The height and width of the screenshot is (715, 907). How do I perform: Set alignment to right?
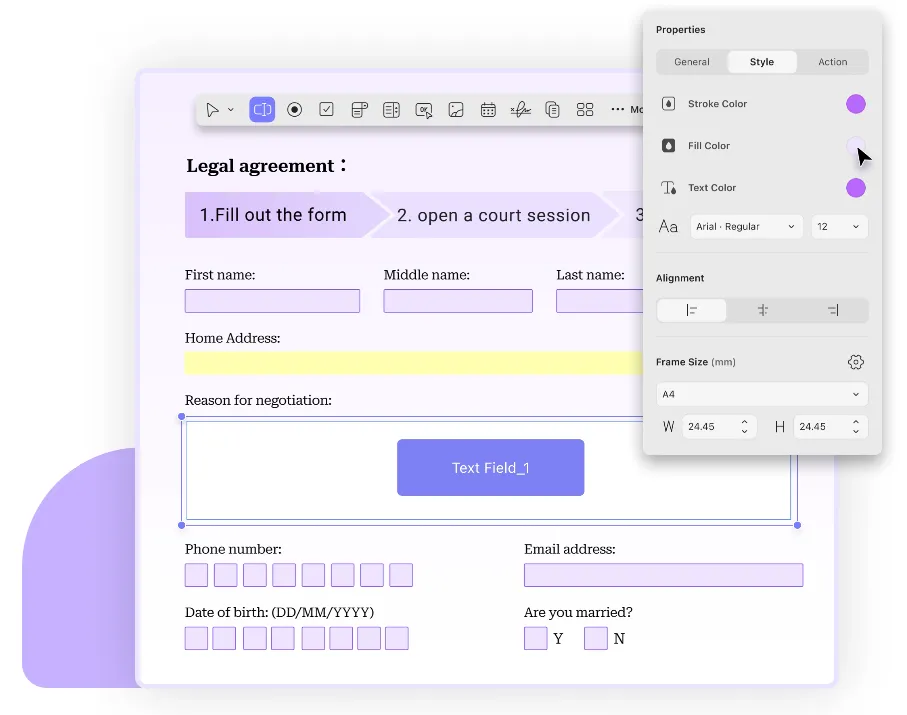833,311
